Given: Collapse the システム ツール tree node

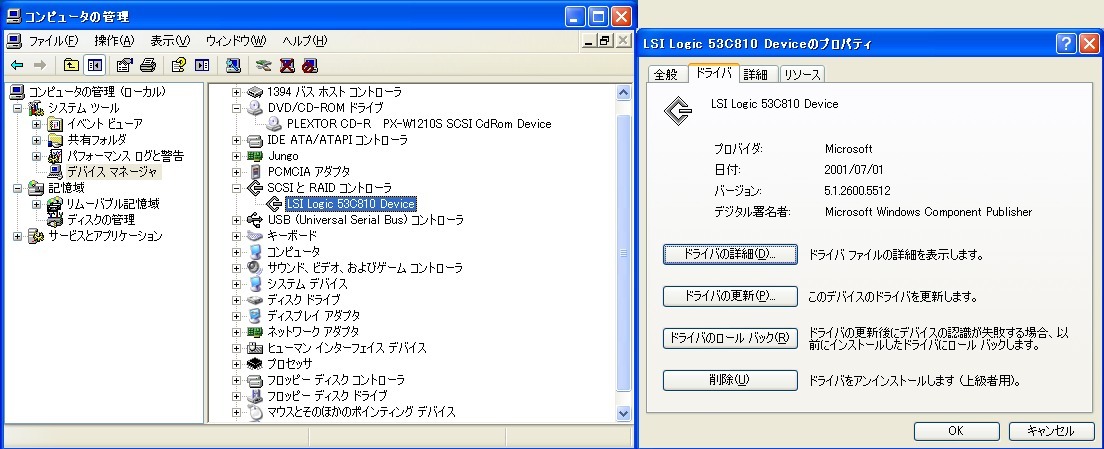Looking at the screenshot, I should click(18, 108).
